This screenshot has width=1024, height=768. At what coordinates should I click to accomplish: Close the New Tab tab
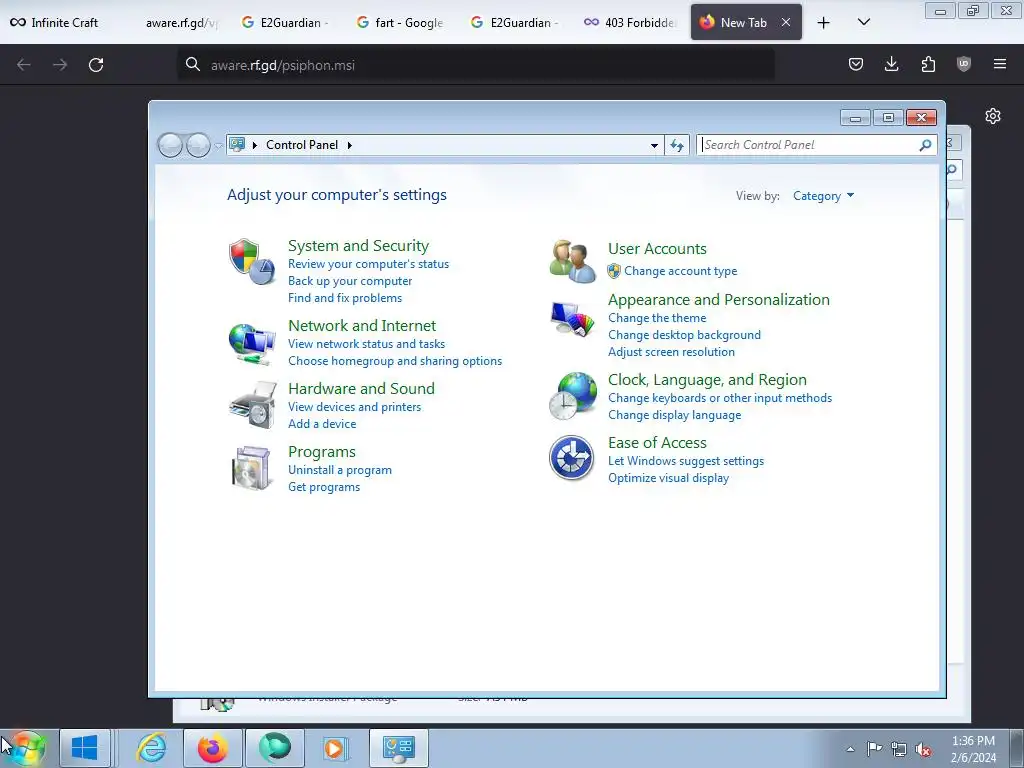click(x=786, y=22)
